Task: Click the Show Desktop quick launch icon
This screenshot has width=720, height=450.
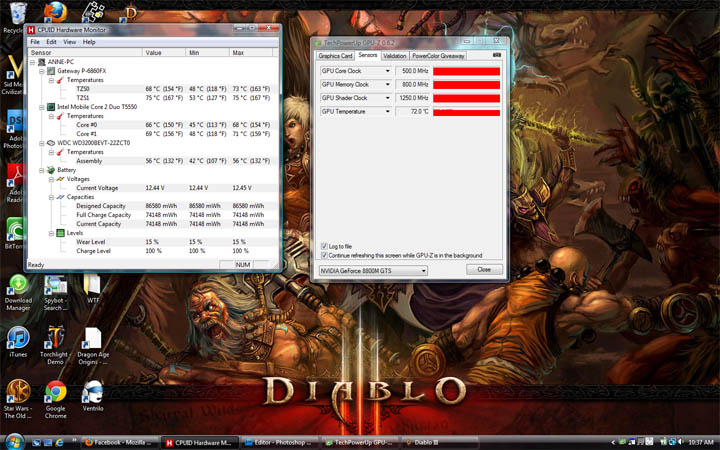Action: tap(37, 443)
